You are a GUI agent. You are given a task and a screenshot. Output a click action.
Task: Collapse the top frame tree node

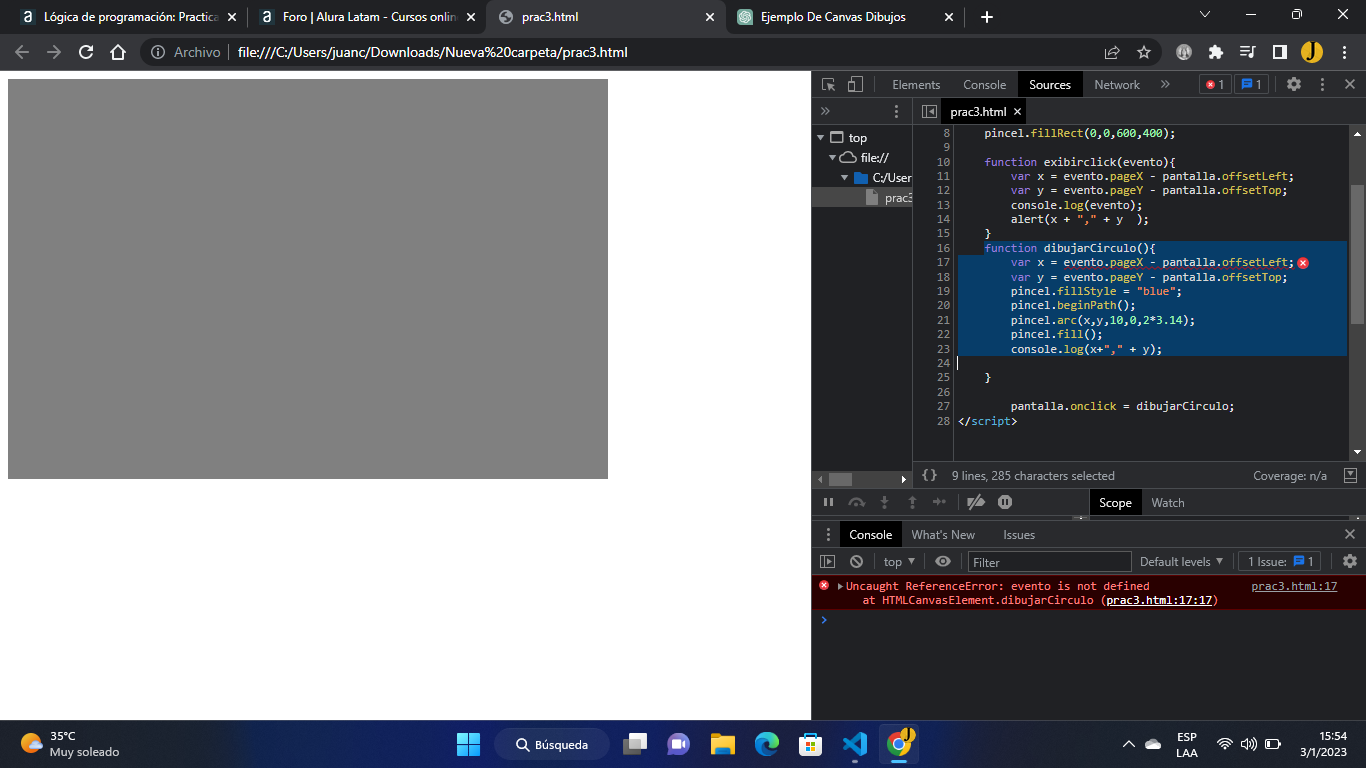coord(821,138)
